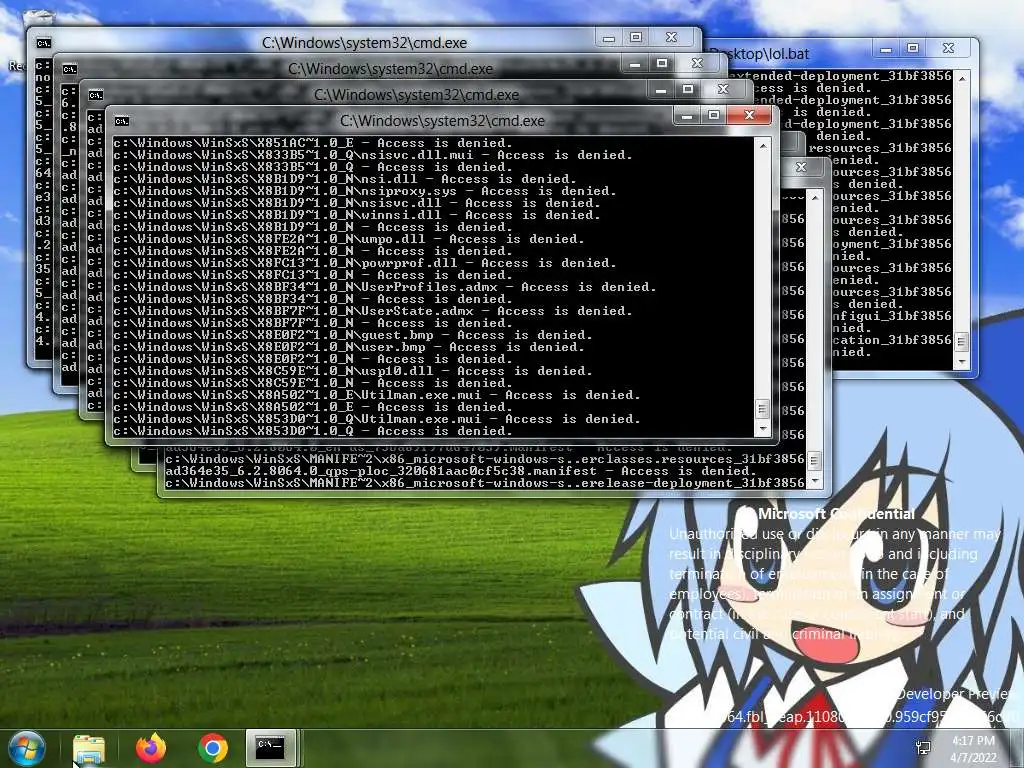Viewport: 1024px width, 768px height.
Task: Click the third cmd window's title icon
Action: pos(95,95)
